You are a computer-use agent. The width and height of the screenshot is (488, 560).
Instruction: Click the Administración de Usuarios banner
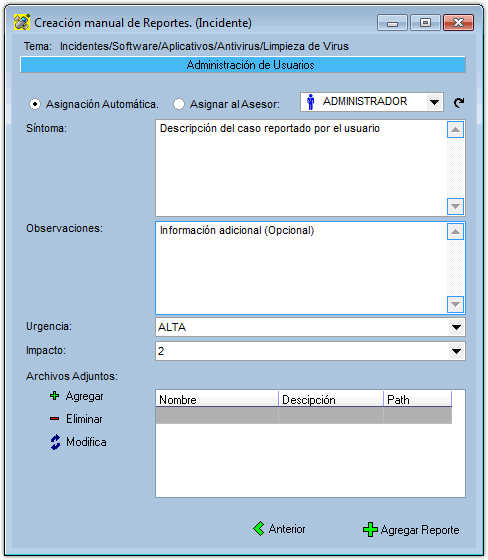point(243,65)
